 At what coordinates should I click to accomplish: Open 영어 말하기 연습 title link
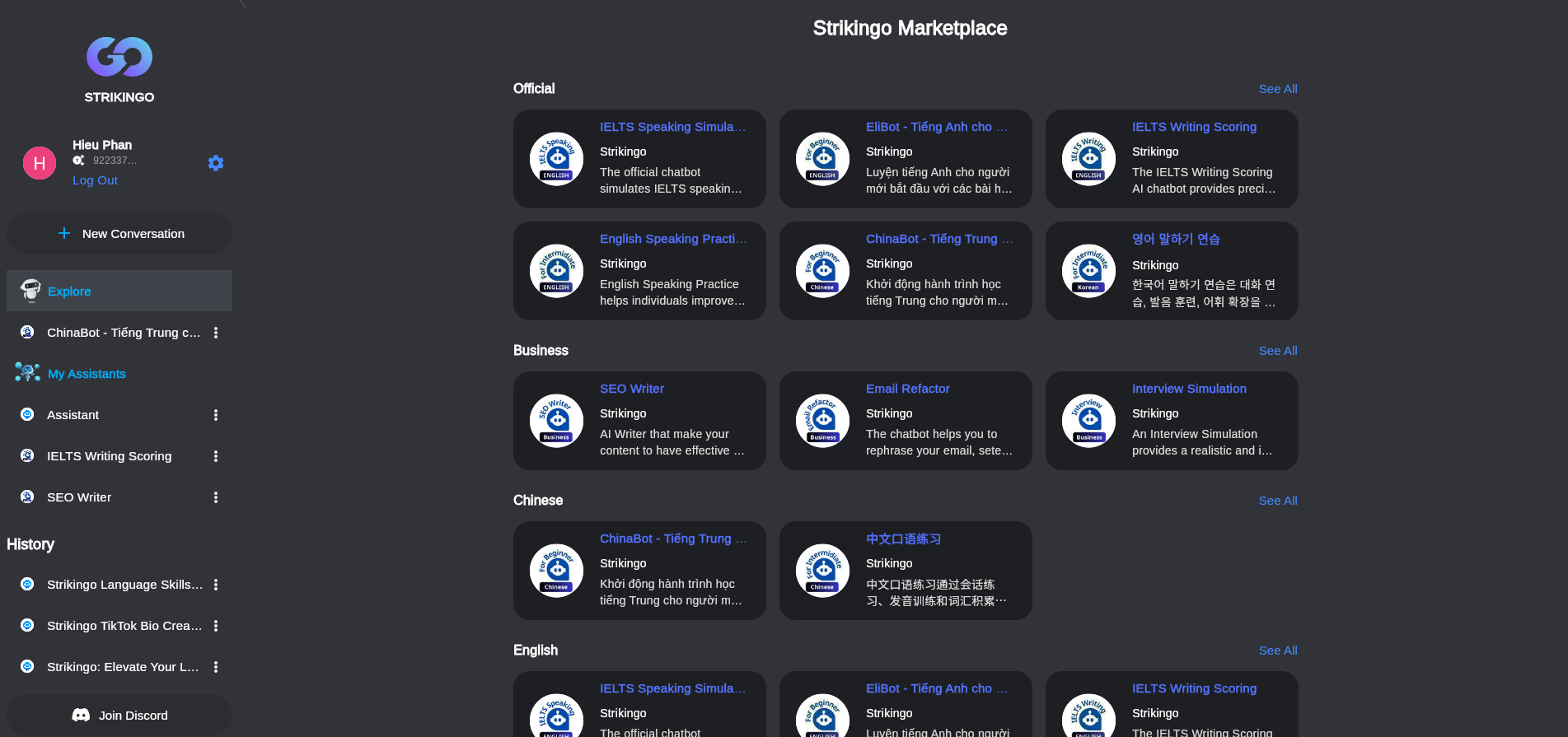coord(1176,239)
